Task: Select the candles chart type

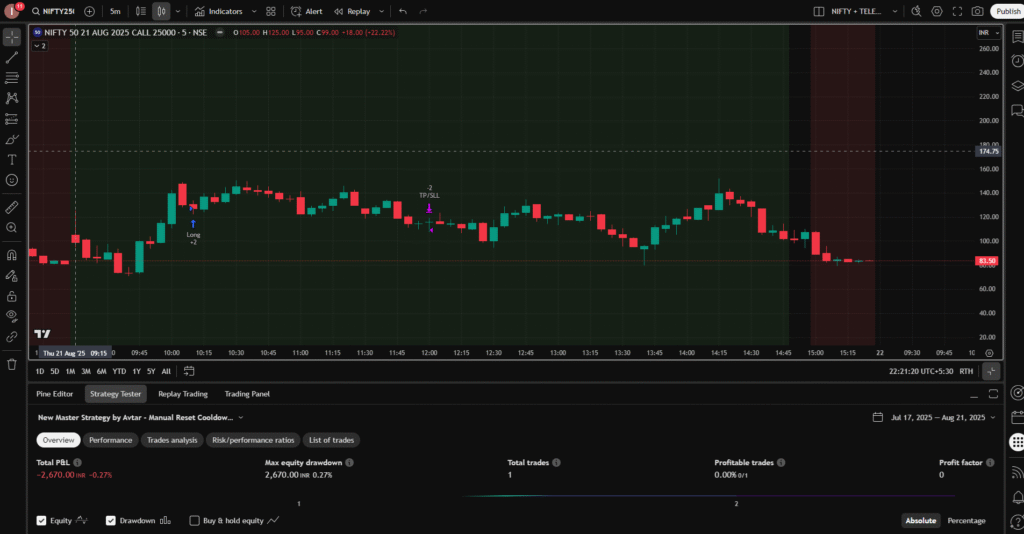Action: tap(161, 11)
